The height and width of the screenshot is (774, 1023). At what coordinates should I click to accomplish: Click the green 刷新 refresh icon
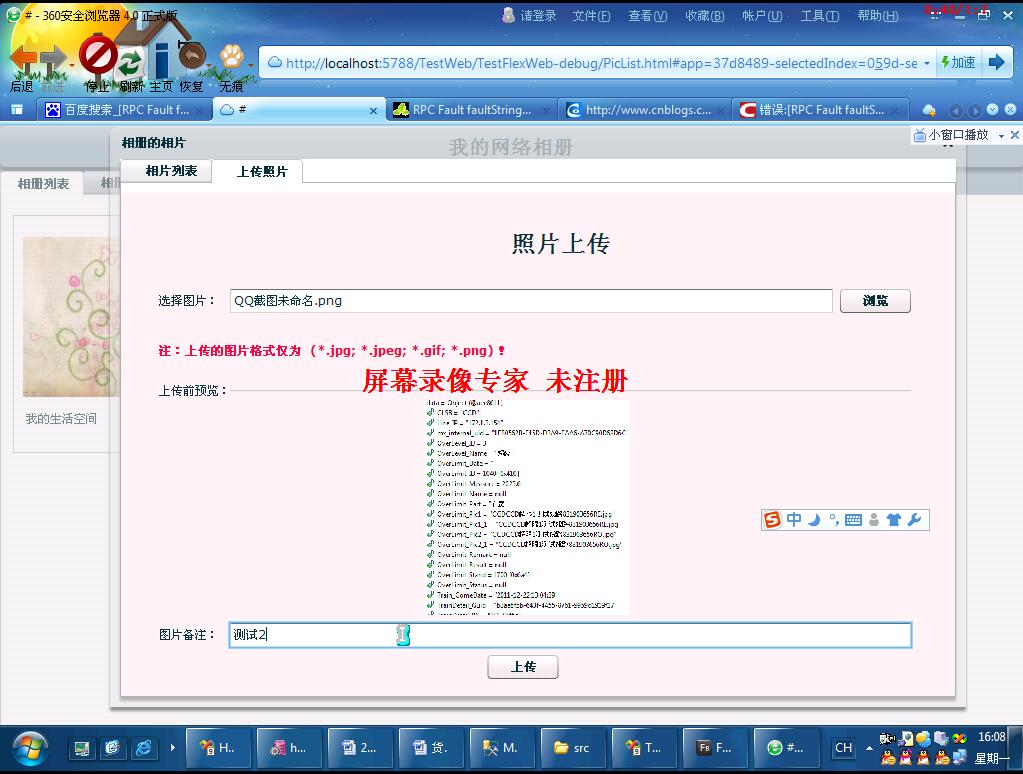(130, 62)
